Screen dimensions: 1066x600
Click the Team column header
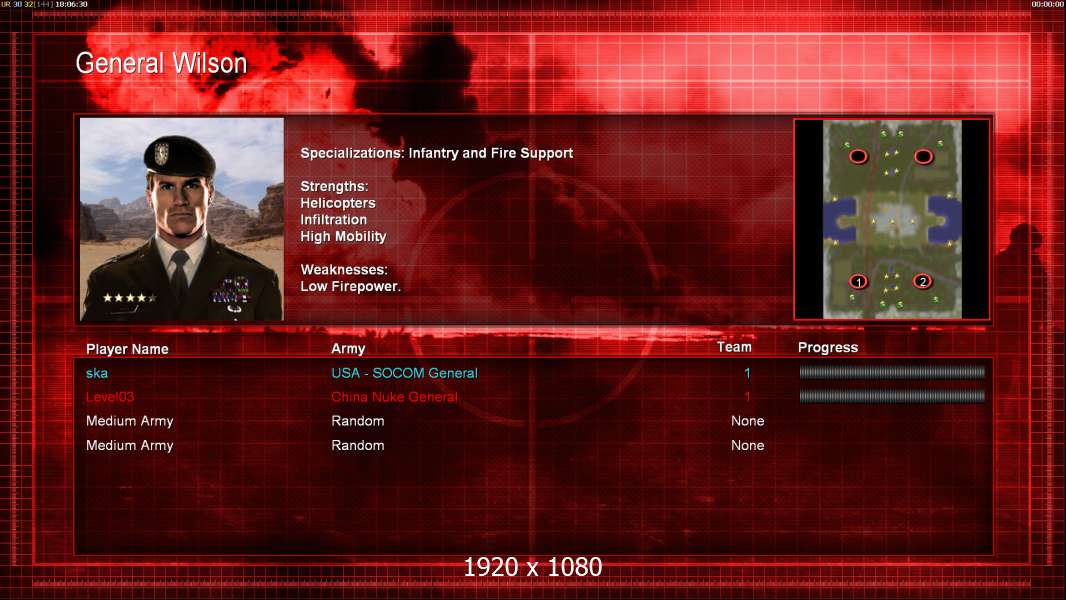(734, 347)
